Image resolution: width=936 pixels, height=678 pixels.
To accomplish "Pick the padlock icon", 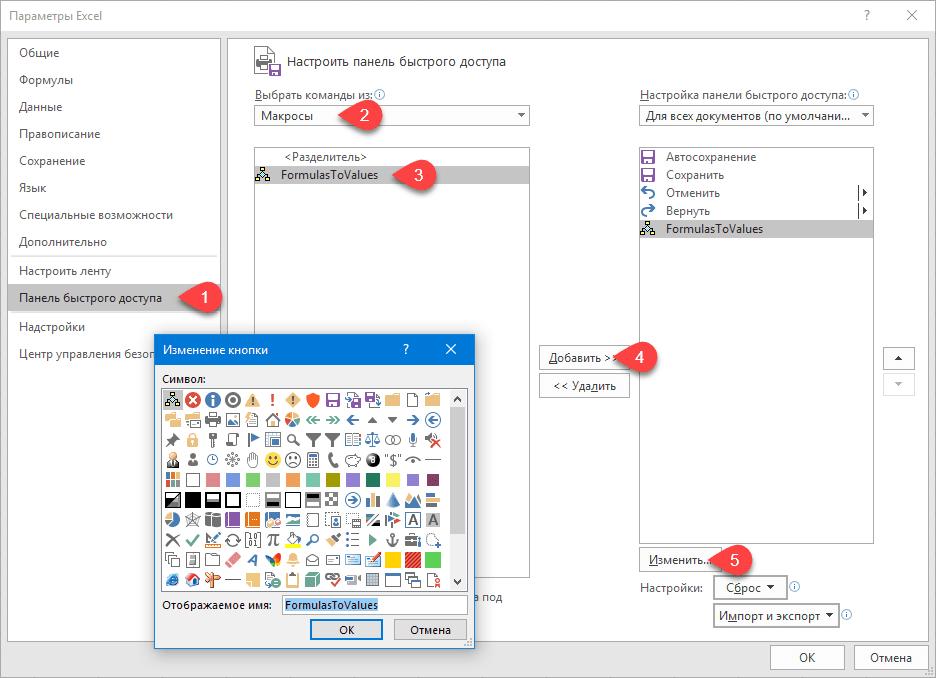I will [x=192, y=439].
